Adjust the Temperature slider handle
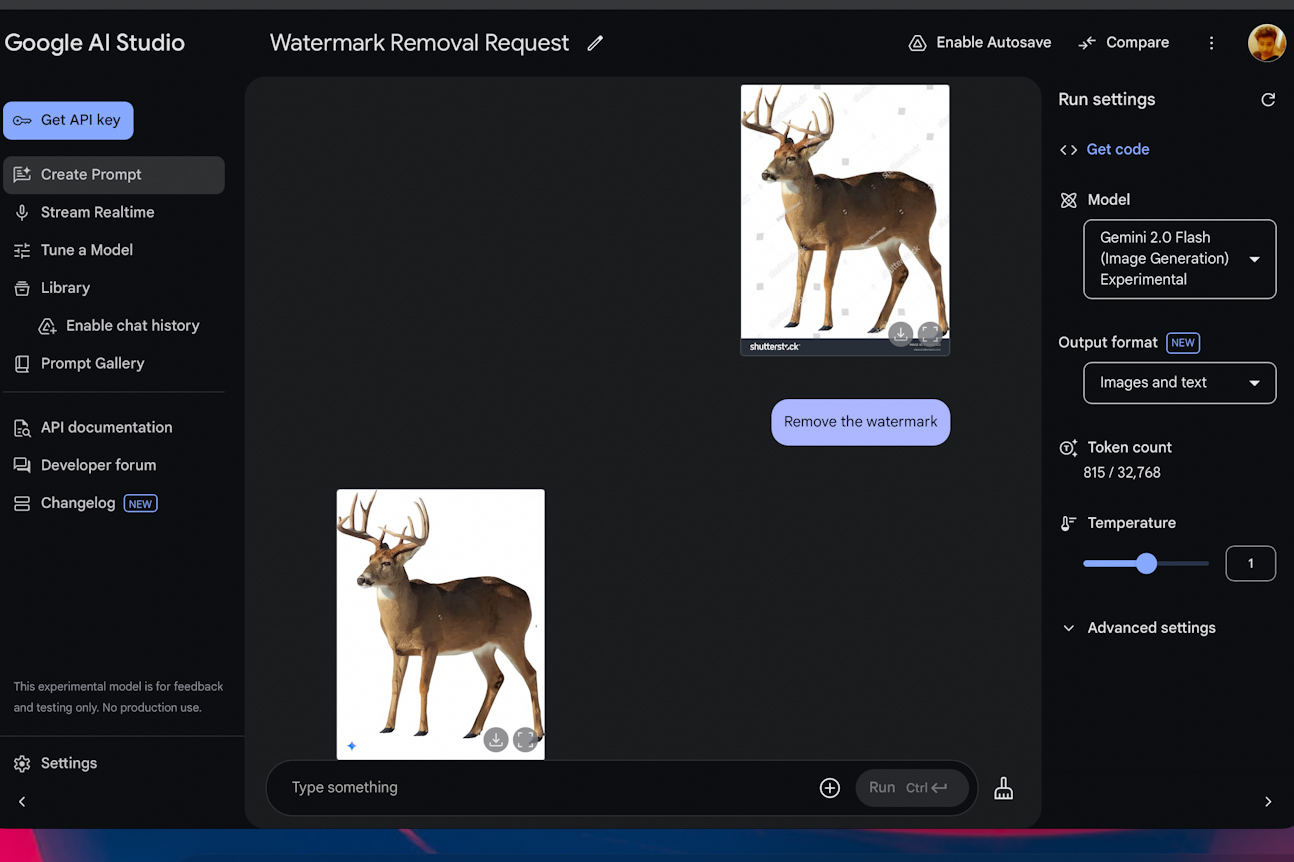 pyautogui.click(x=1146, y=564)
